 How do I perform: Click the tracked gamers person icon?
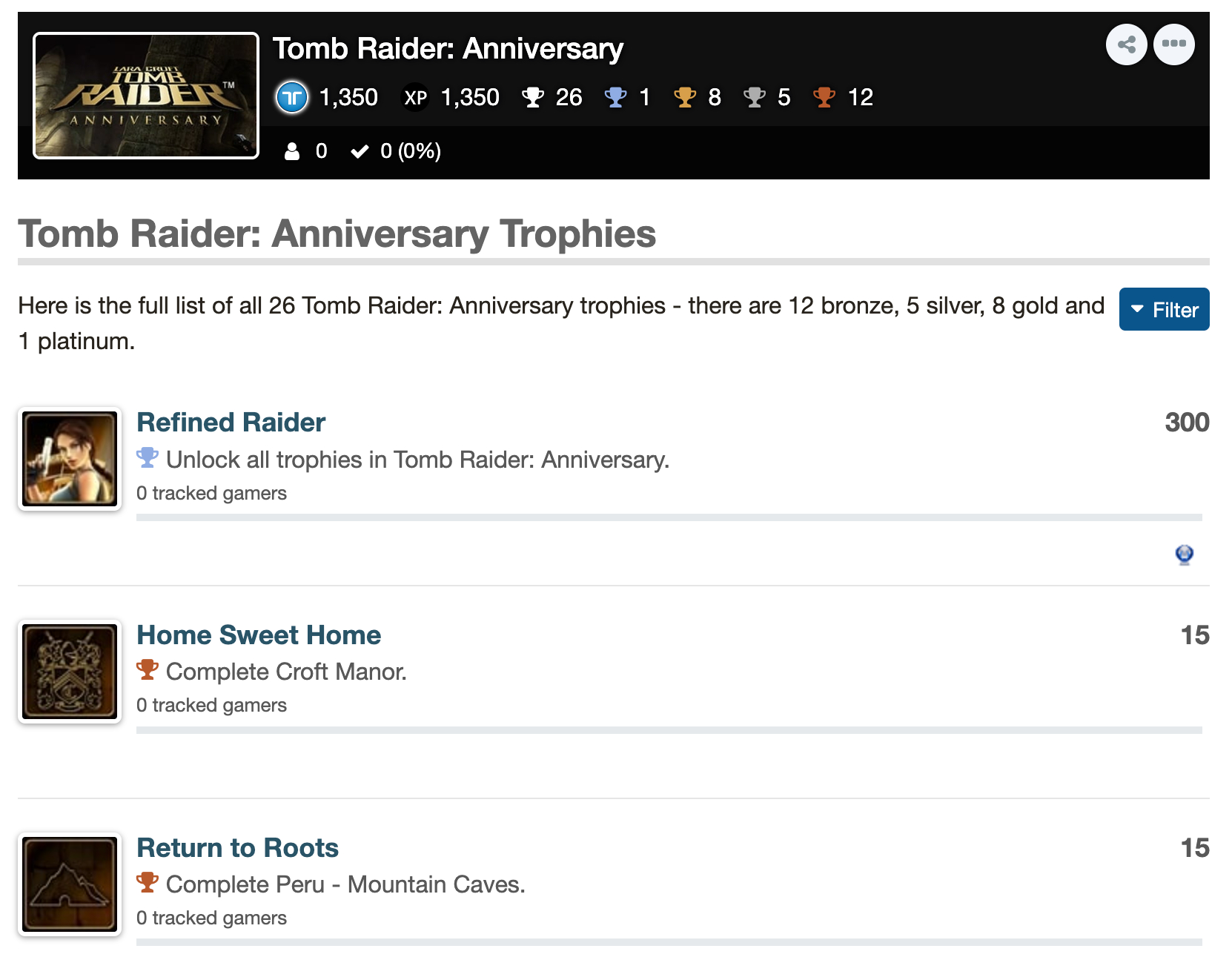tap(292, 151)
